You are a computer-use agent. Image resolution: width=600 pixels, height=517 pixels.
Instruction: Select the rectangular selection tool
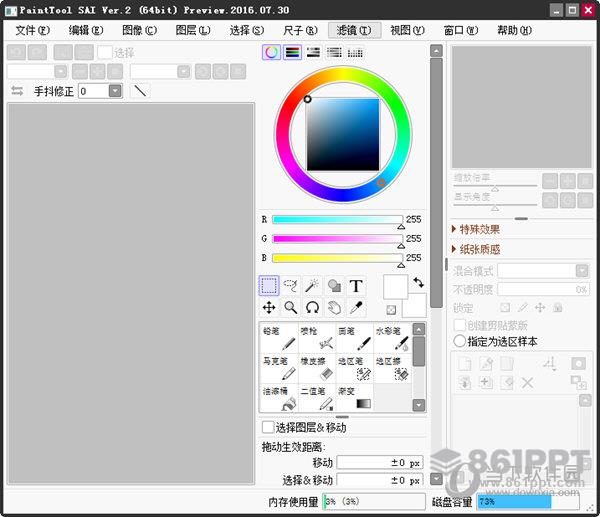tap(269, 285)
